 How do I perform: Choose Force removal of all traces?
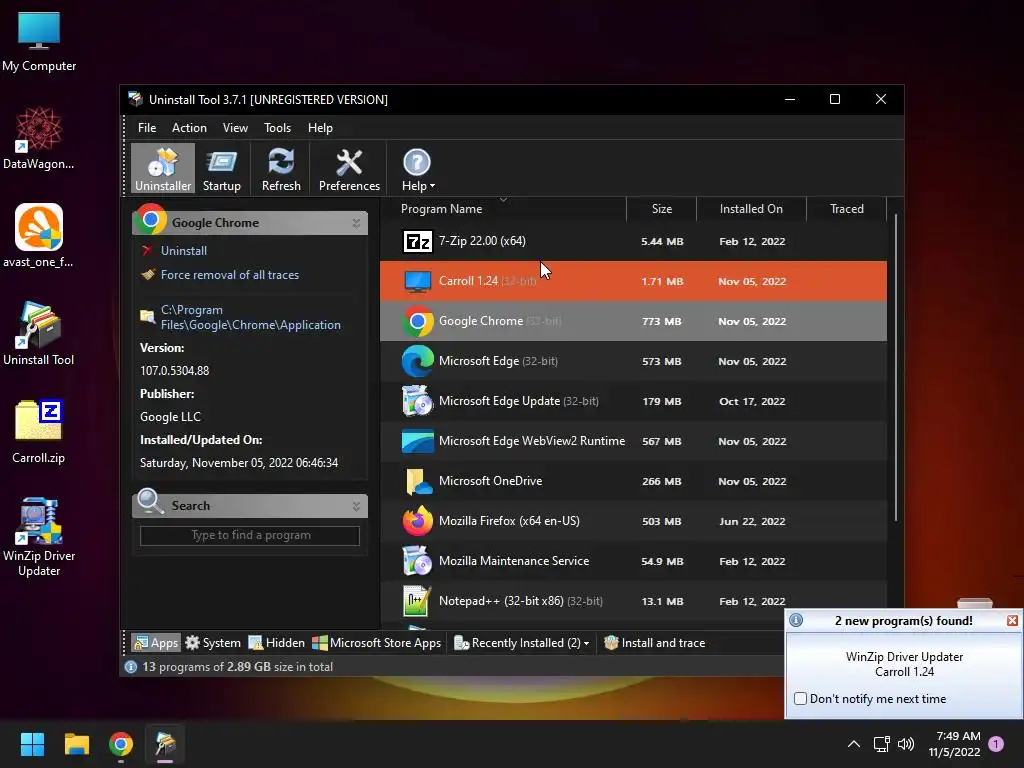tap(230, 275)
